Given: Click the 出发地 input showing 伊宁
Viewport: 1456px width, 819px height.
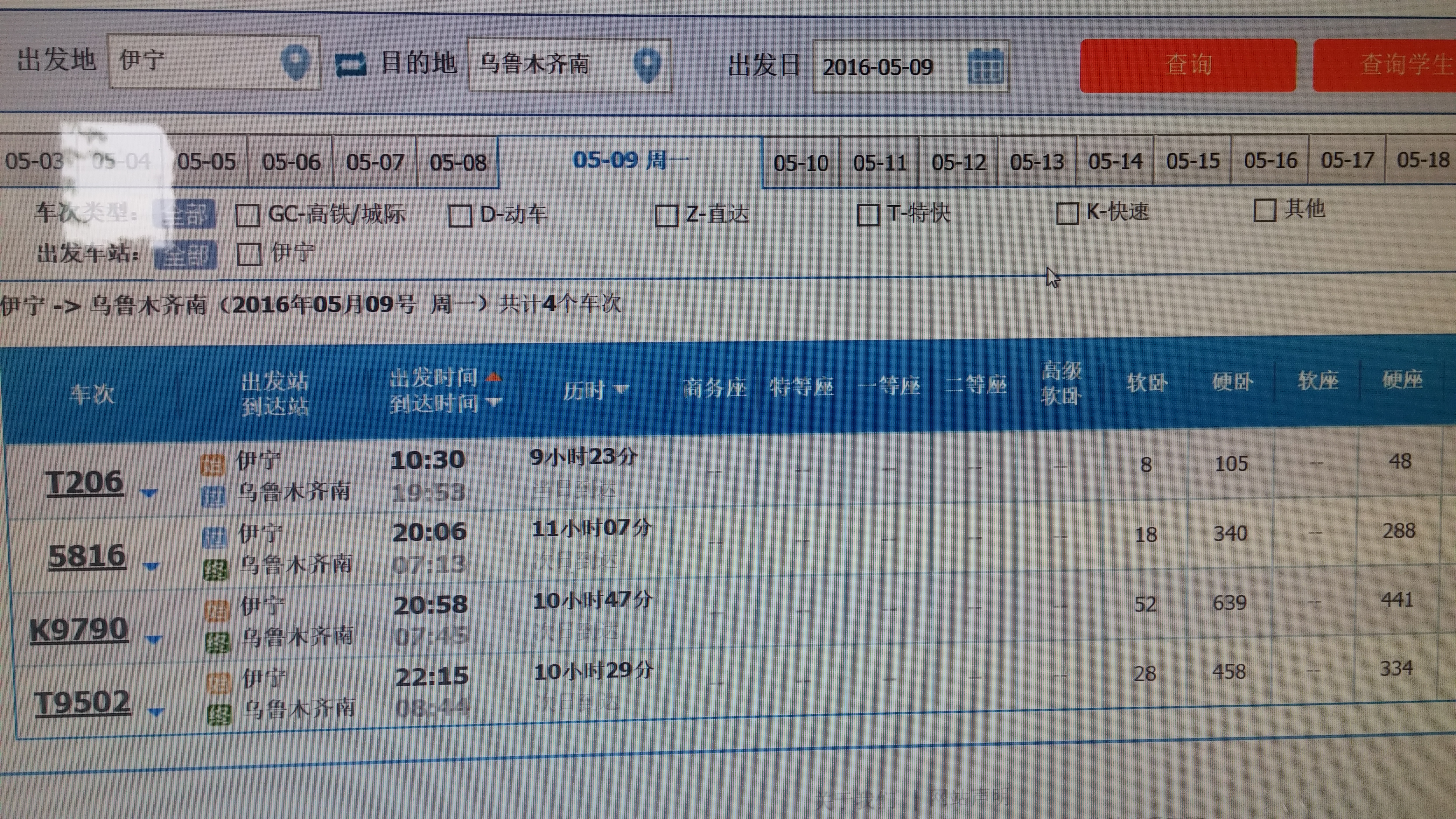Looking at the screenshot, I should pyautogui.click(x=214, y=62).
